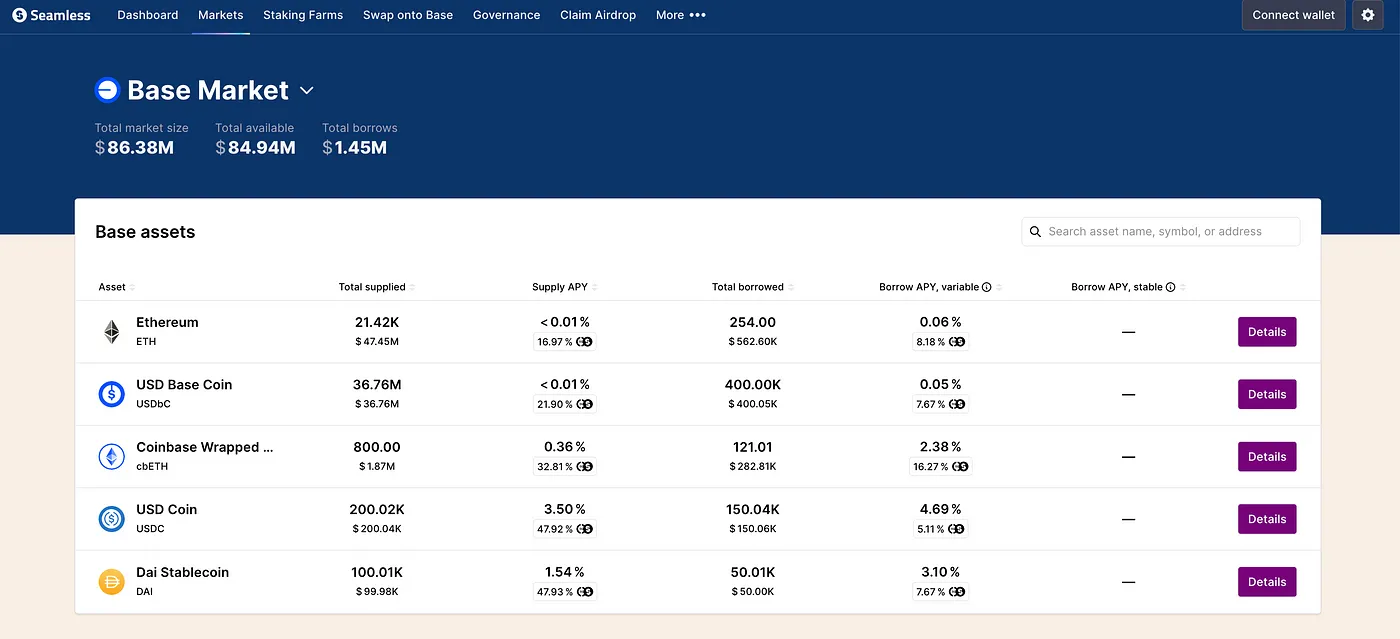Screen dimensions: 1400x639
Task: Click the Dai Stablecoin icon
Action: click(x=112, y=582)
